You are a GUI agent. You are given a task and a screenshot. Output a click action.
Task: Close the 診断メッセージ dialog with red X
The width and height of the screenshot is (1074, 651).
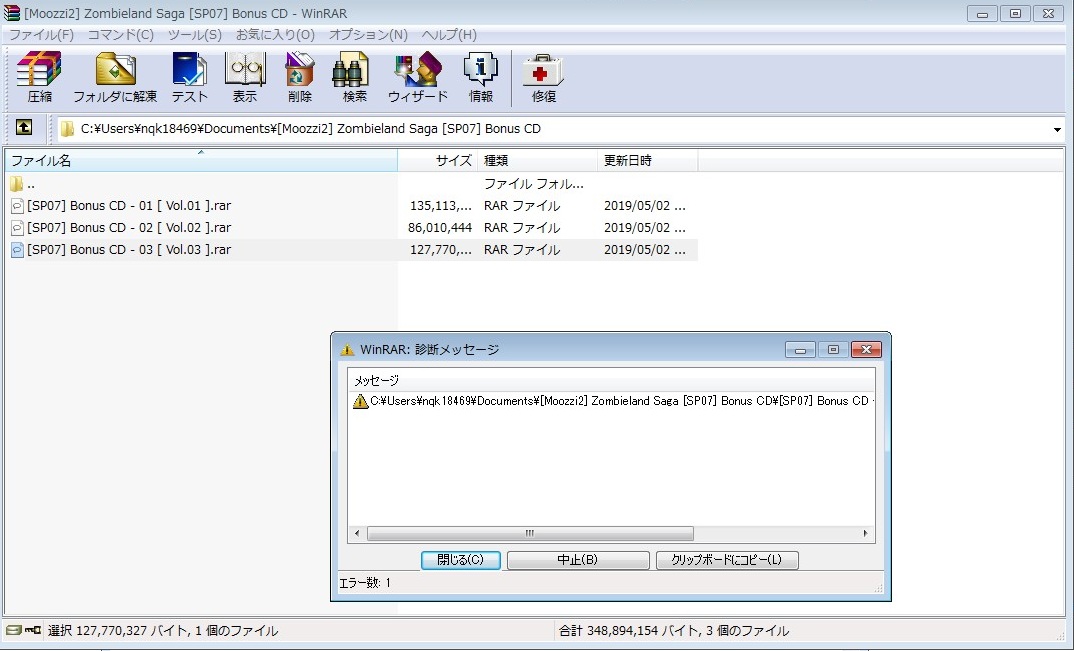pyautogui.click(x=866, y=350)
